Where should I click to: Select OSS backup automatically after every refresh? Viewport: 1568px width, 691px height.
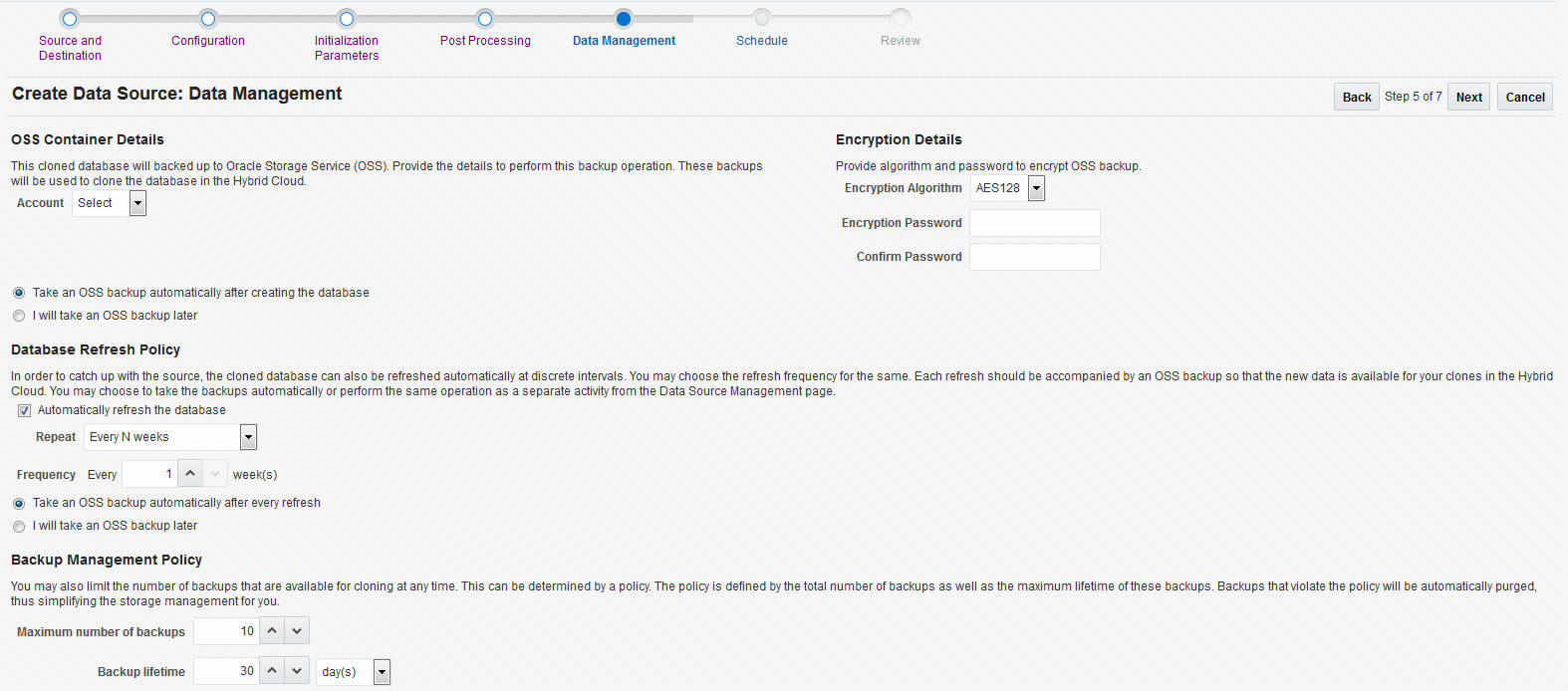click(x=19, y=503)
